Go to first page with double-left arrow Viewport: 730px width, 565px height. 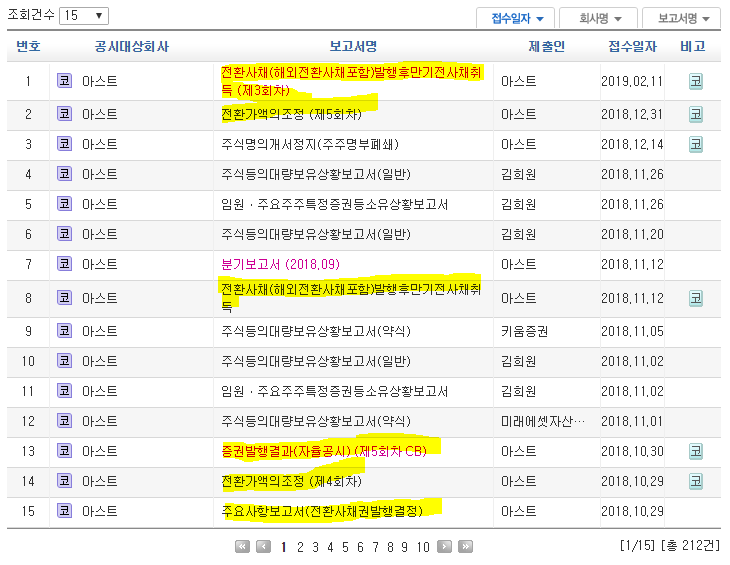(242, 546)
